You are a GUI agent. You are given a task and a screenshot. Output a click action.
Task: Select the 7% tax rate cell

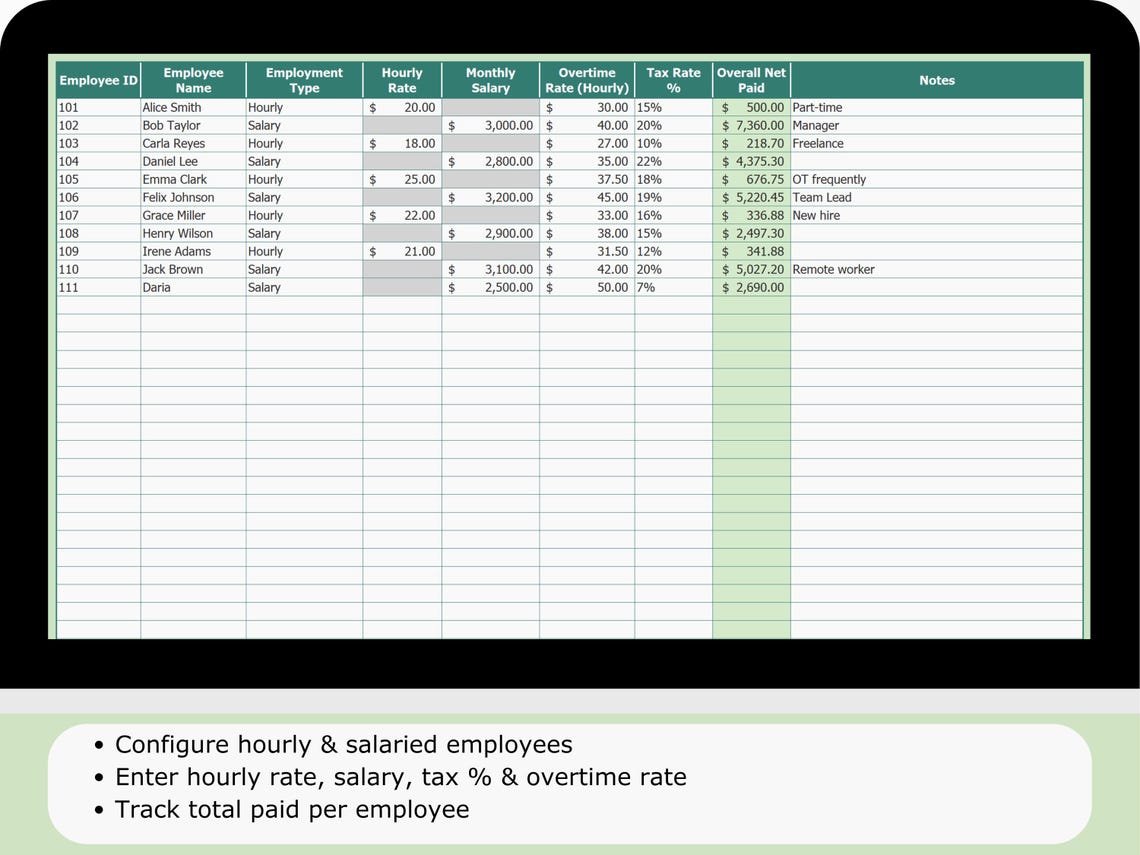[x=673, y=287]
